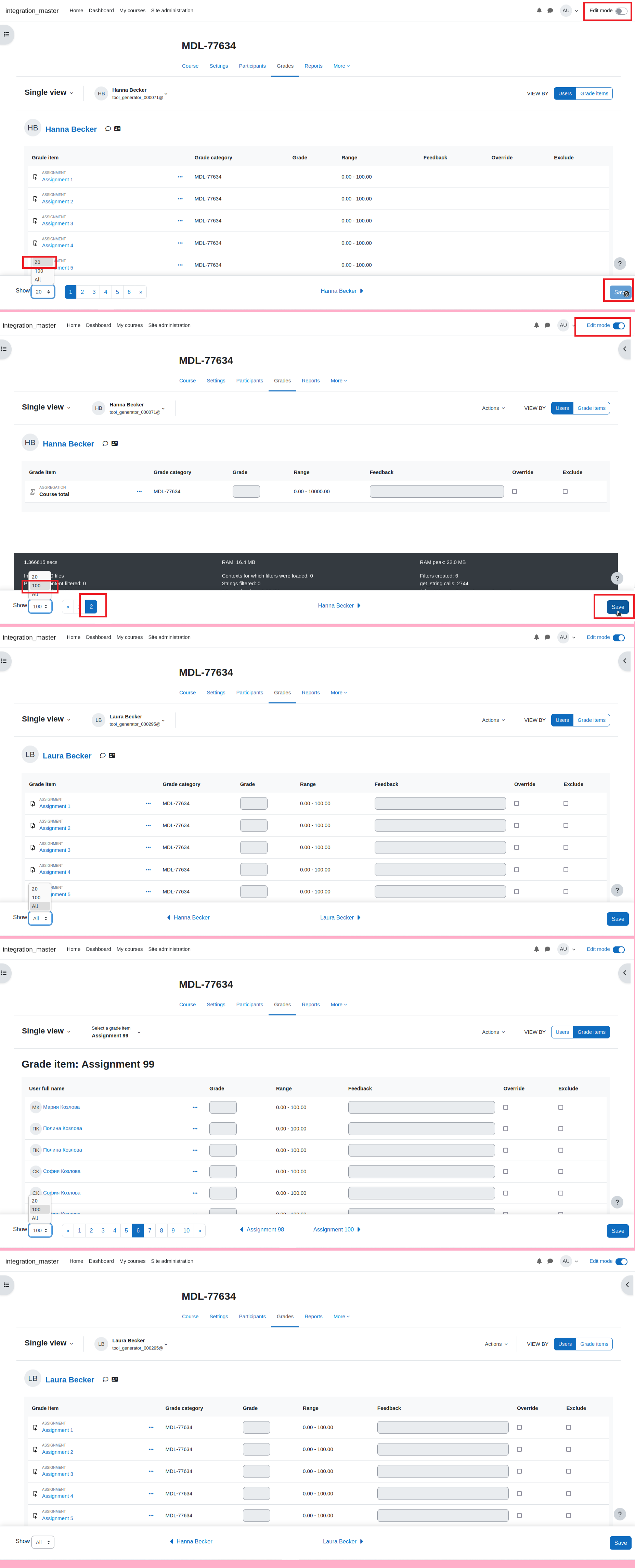Select the range text 0.00 - 10000.00

point(312,491)
